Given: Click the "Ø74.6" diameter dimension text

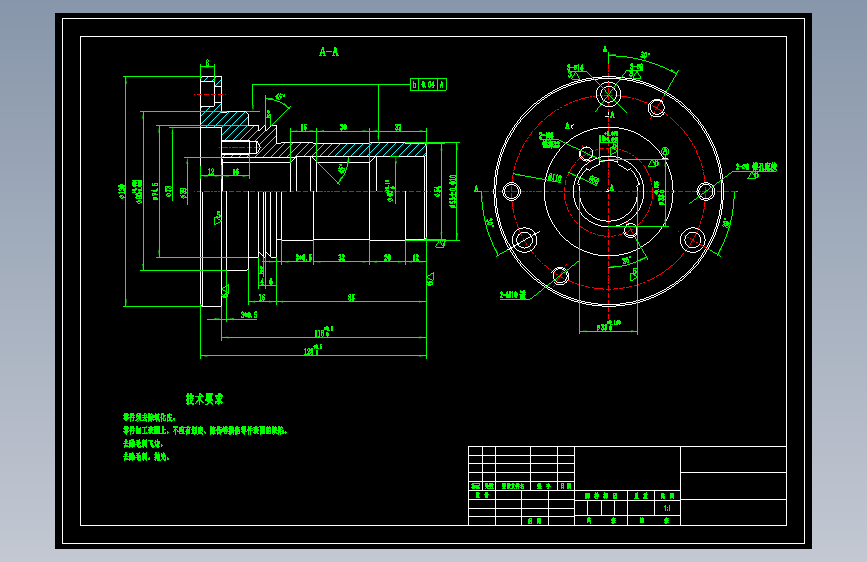Looking at the screenshot, I should pos(155,191).
